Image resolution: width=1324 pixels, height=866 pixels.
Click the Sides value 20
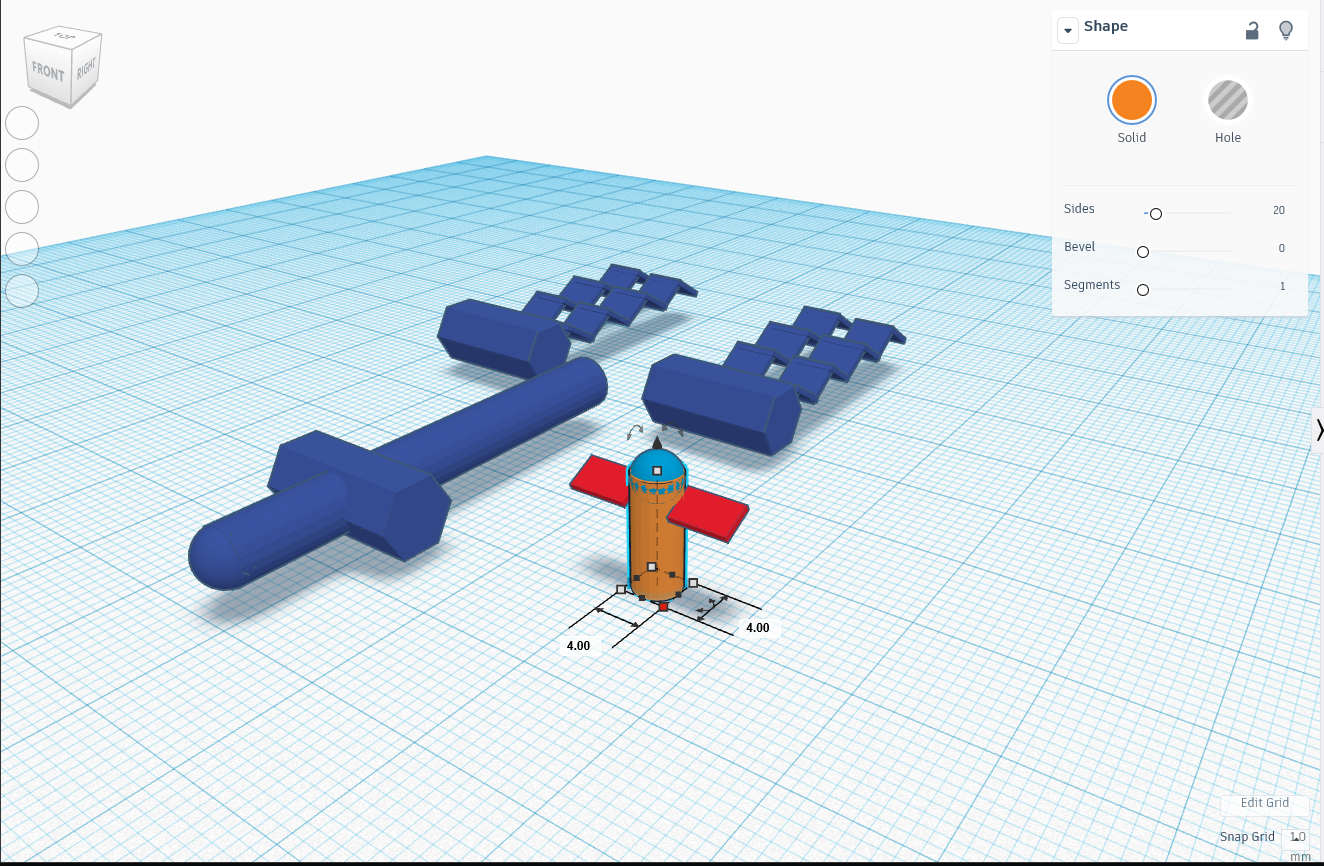point(1278,210)
